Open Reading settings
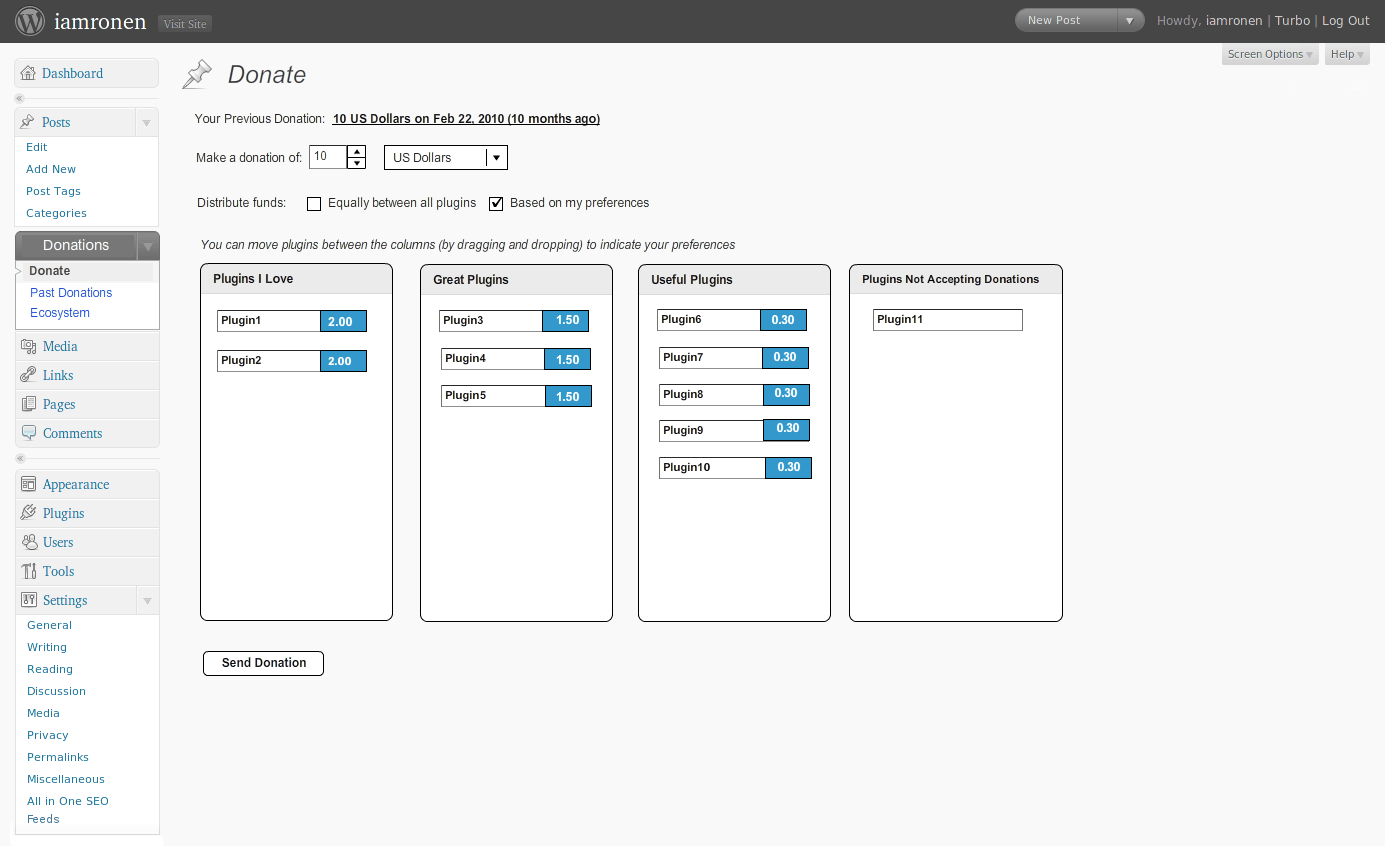The width and height of the screenshot is (1389, 853). [50, 669]
